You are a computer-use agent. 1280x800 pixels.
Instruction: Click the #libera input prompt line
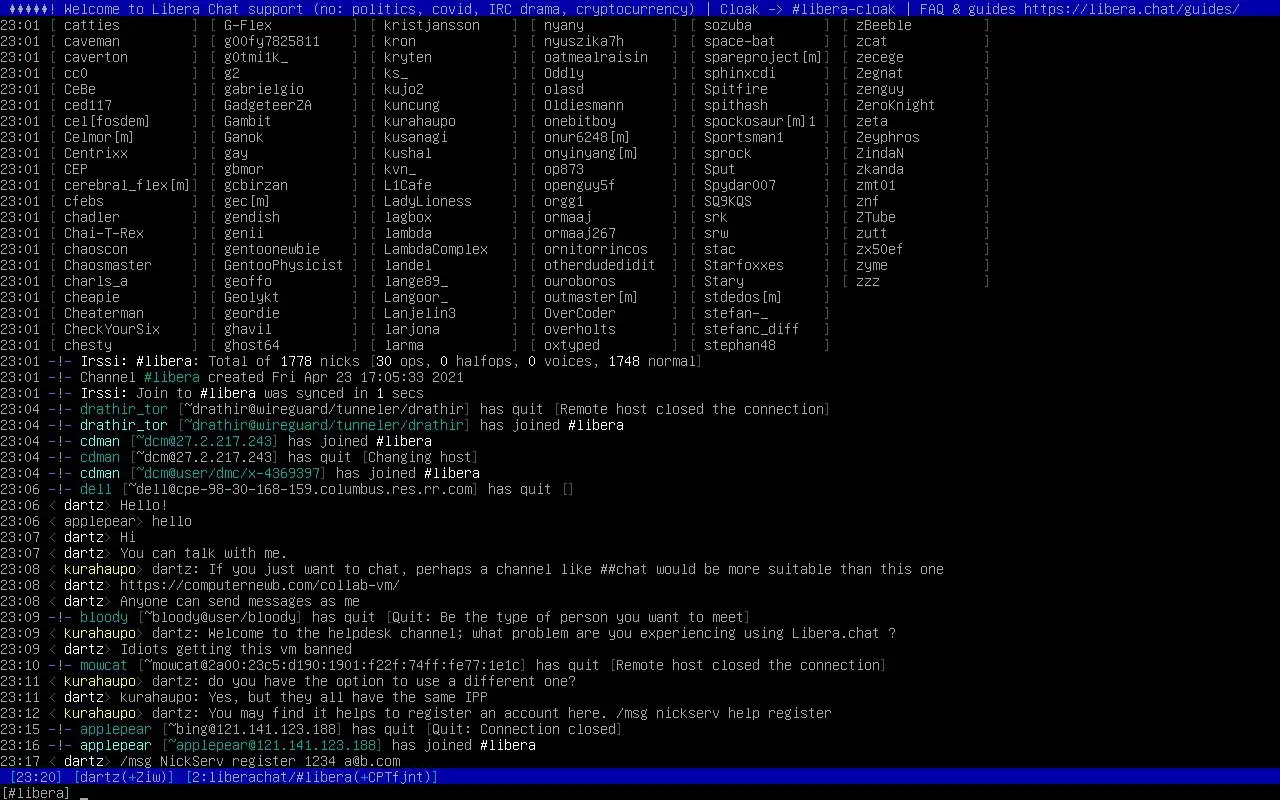tap(640, 793)
